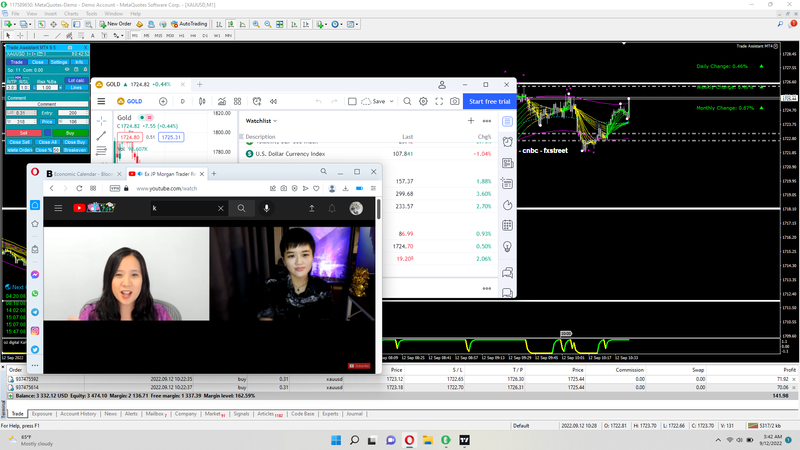Click the YouTube voice search microphone

266,208
